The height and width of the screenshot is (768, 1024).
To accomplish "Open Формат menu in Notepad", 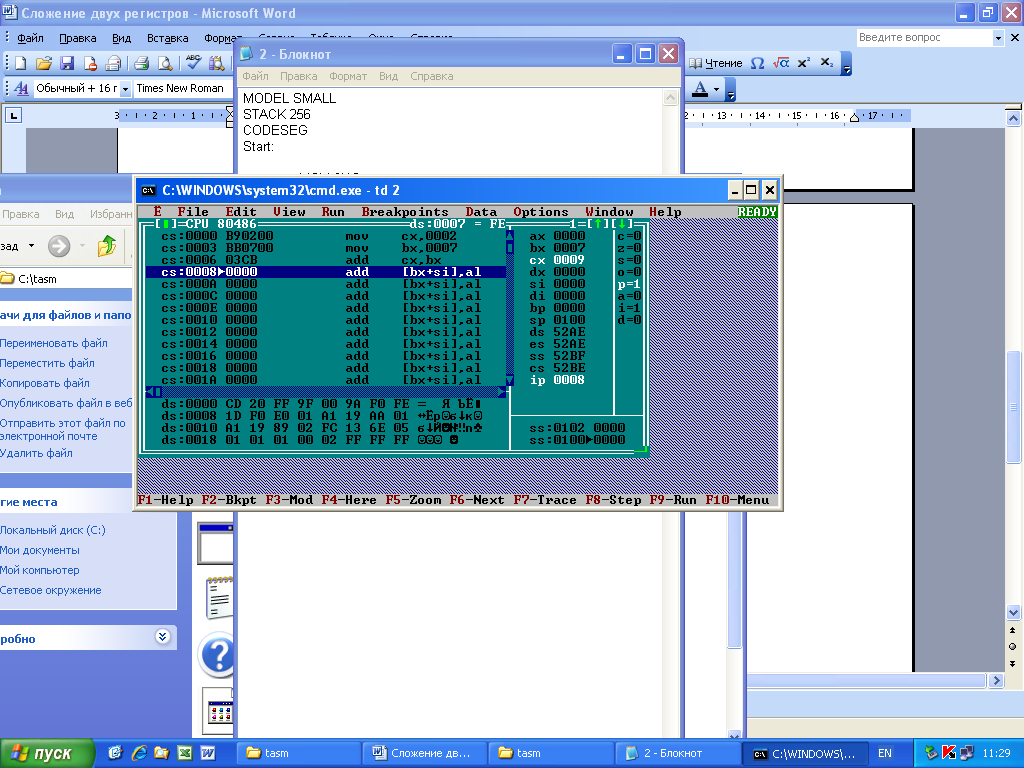I will [x=348, y=76].
